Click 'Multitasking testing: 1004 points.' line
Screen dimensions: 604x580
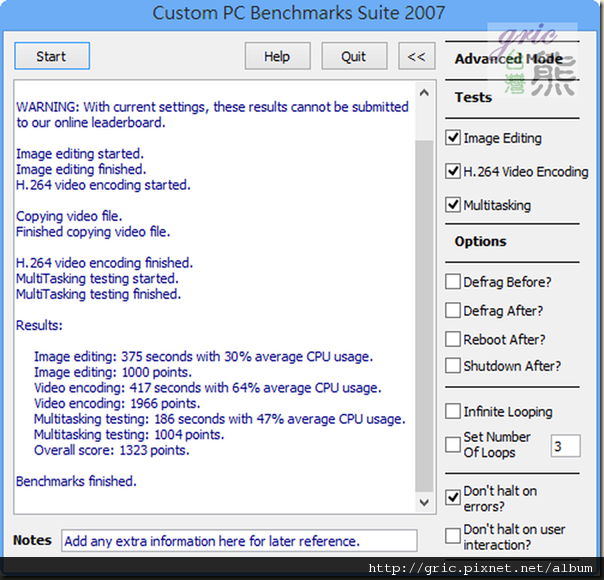pyautogui.click(x=129, y=434)
